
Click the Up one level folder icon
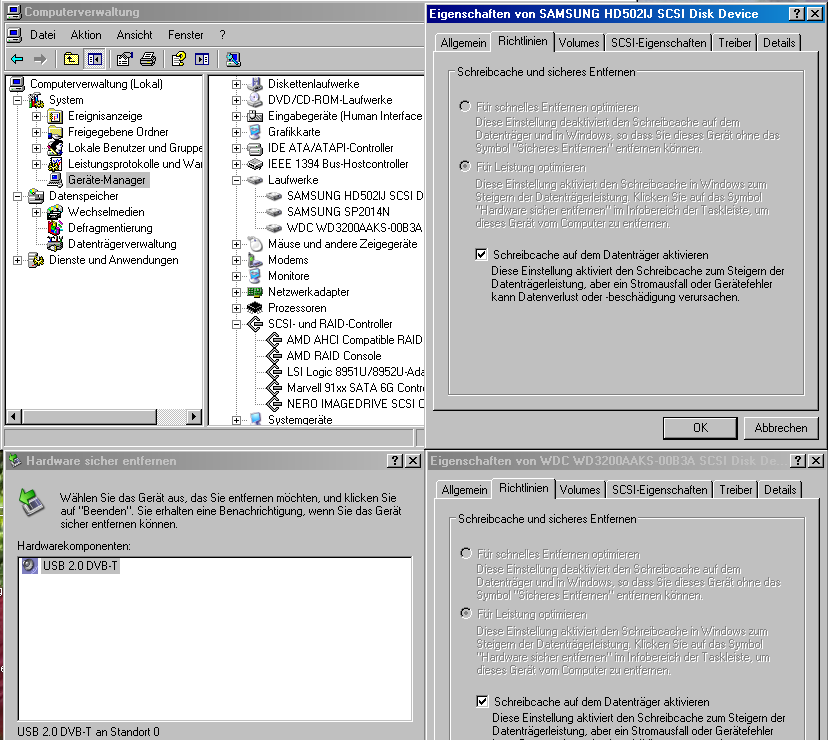71,59
